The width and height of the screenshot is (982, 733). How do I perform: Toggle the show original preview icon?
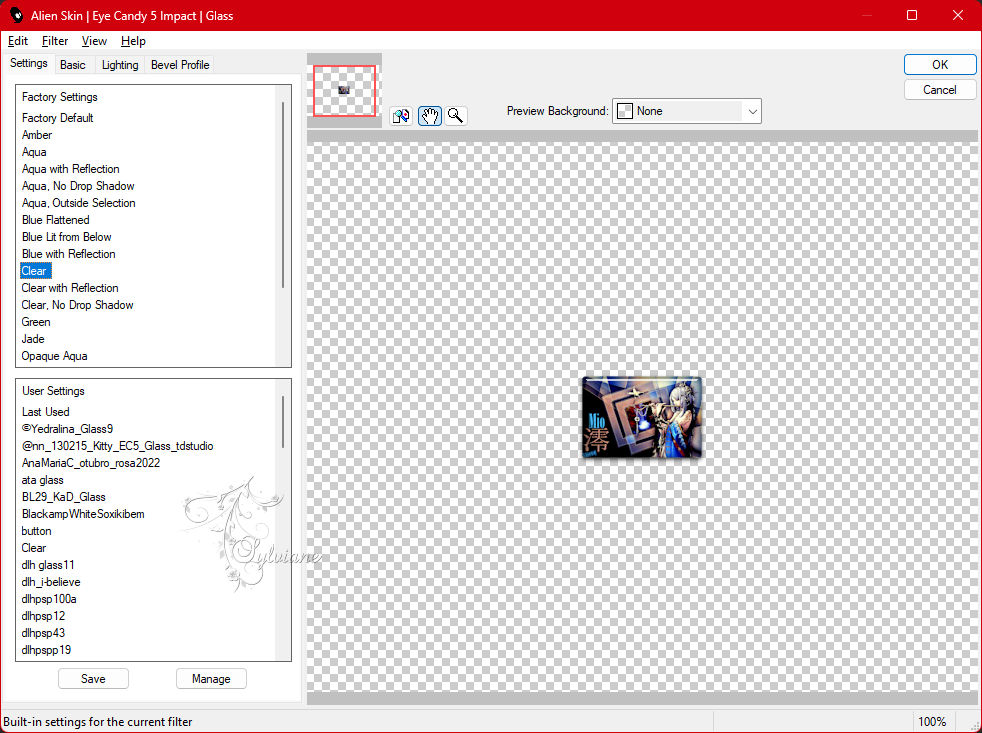pos(401,116)
